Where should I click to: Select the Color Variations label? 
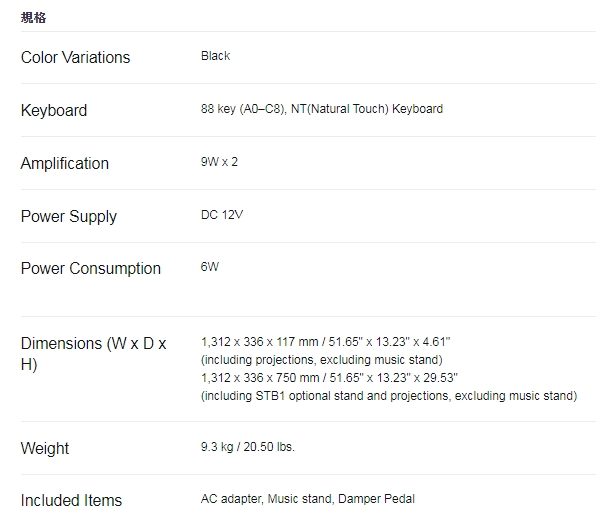pos(75,57)
